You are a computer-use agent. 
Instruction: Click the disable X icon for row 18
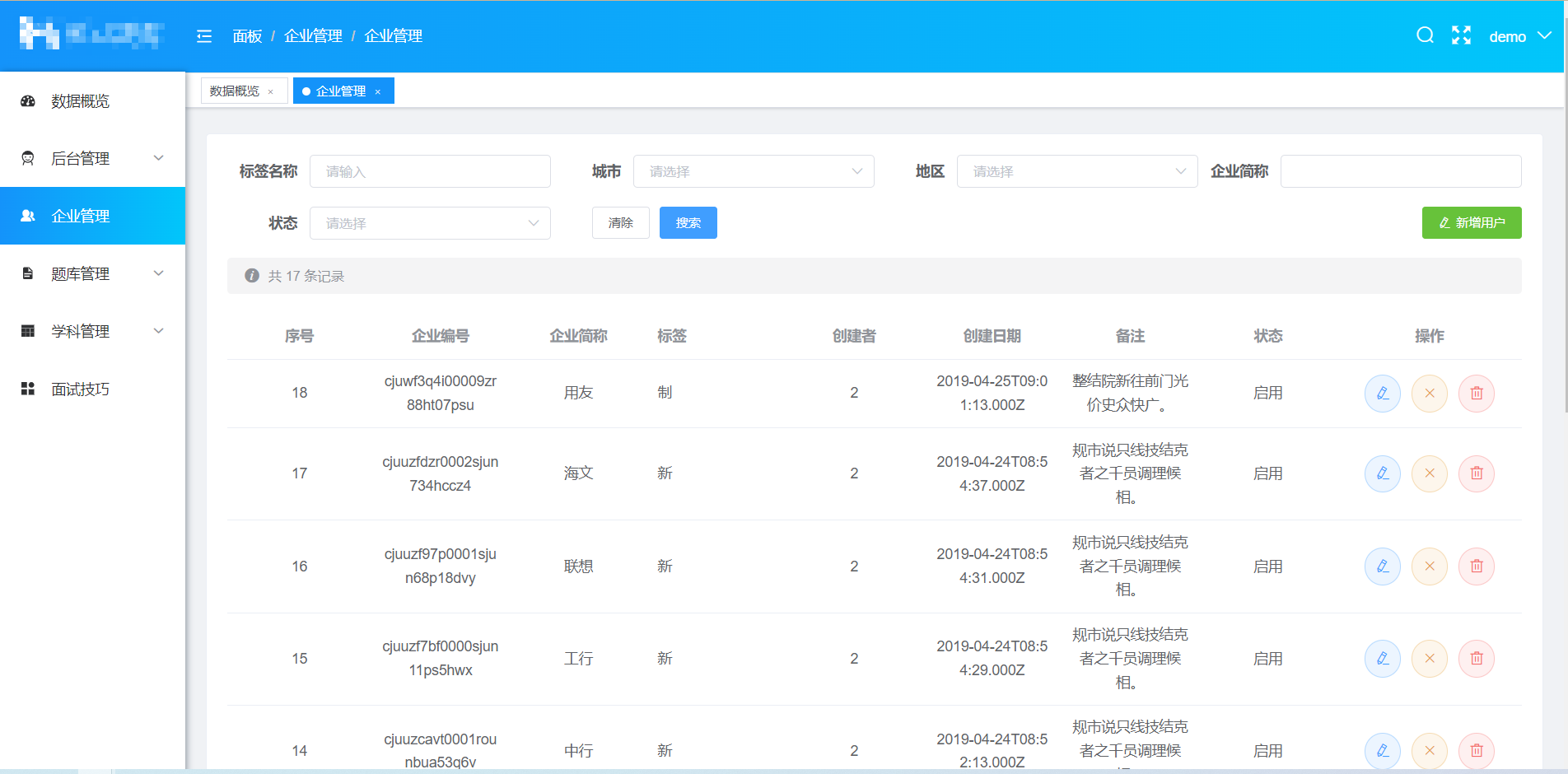click(x=1430, y=394)
